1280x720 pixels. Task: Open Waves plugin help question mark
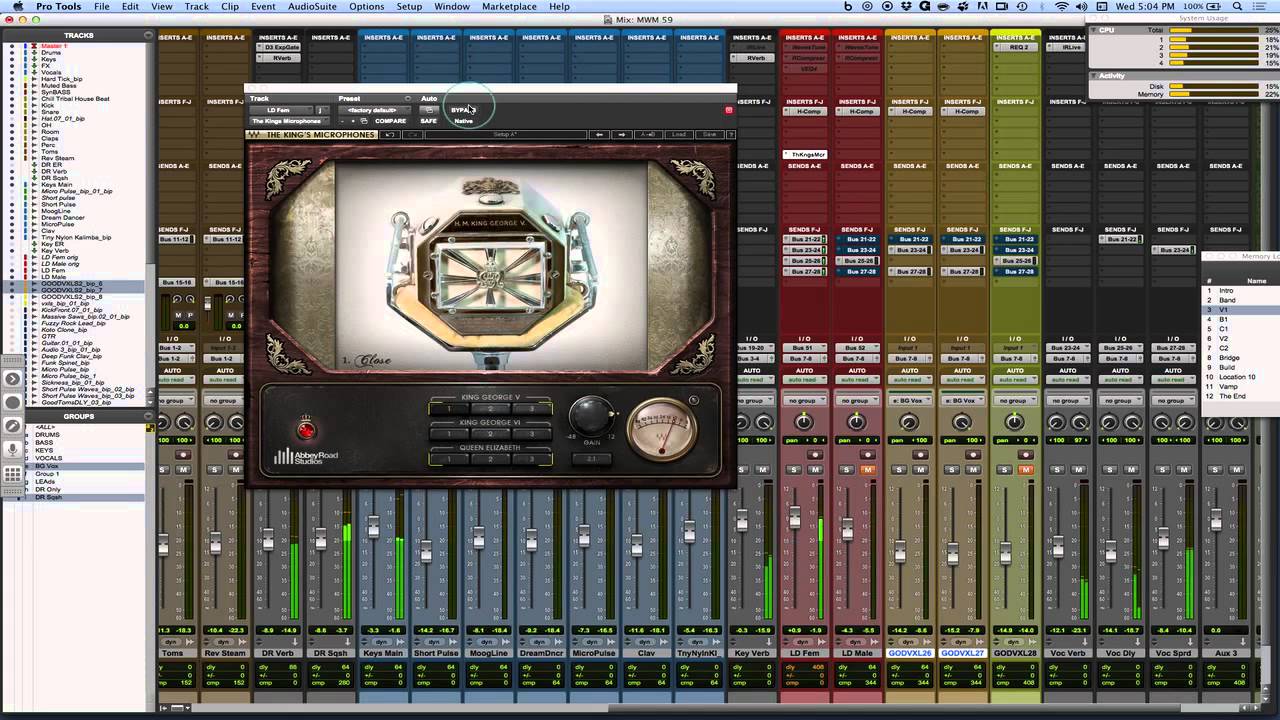[x=730, y=135]
